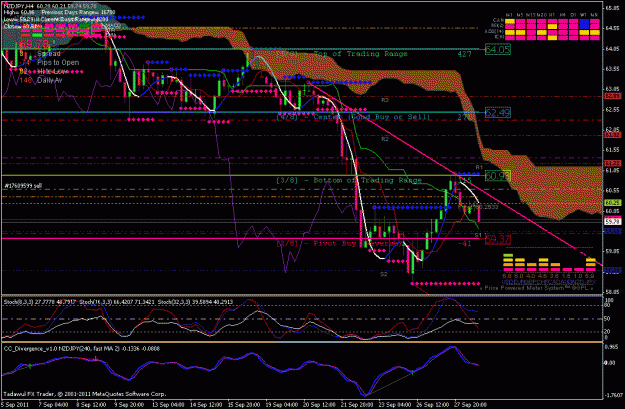
Task: Click the green 60.25 price tag on axis
Action: (x=612, y=203)
